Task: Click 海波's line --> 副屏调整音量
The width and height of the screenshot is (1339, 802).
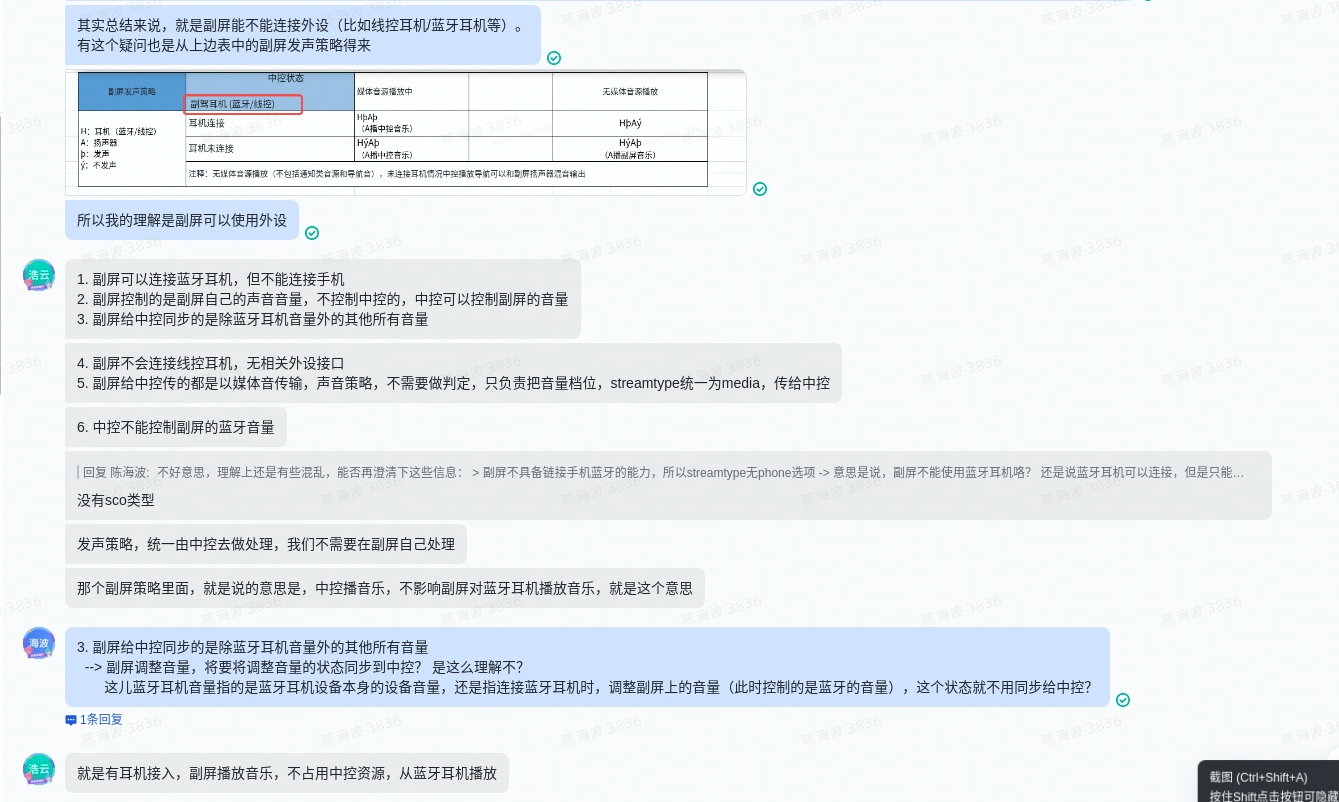Action: click(304, 667)
